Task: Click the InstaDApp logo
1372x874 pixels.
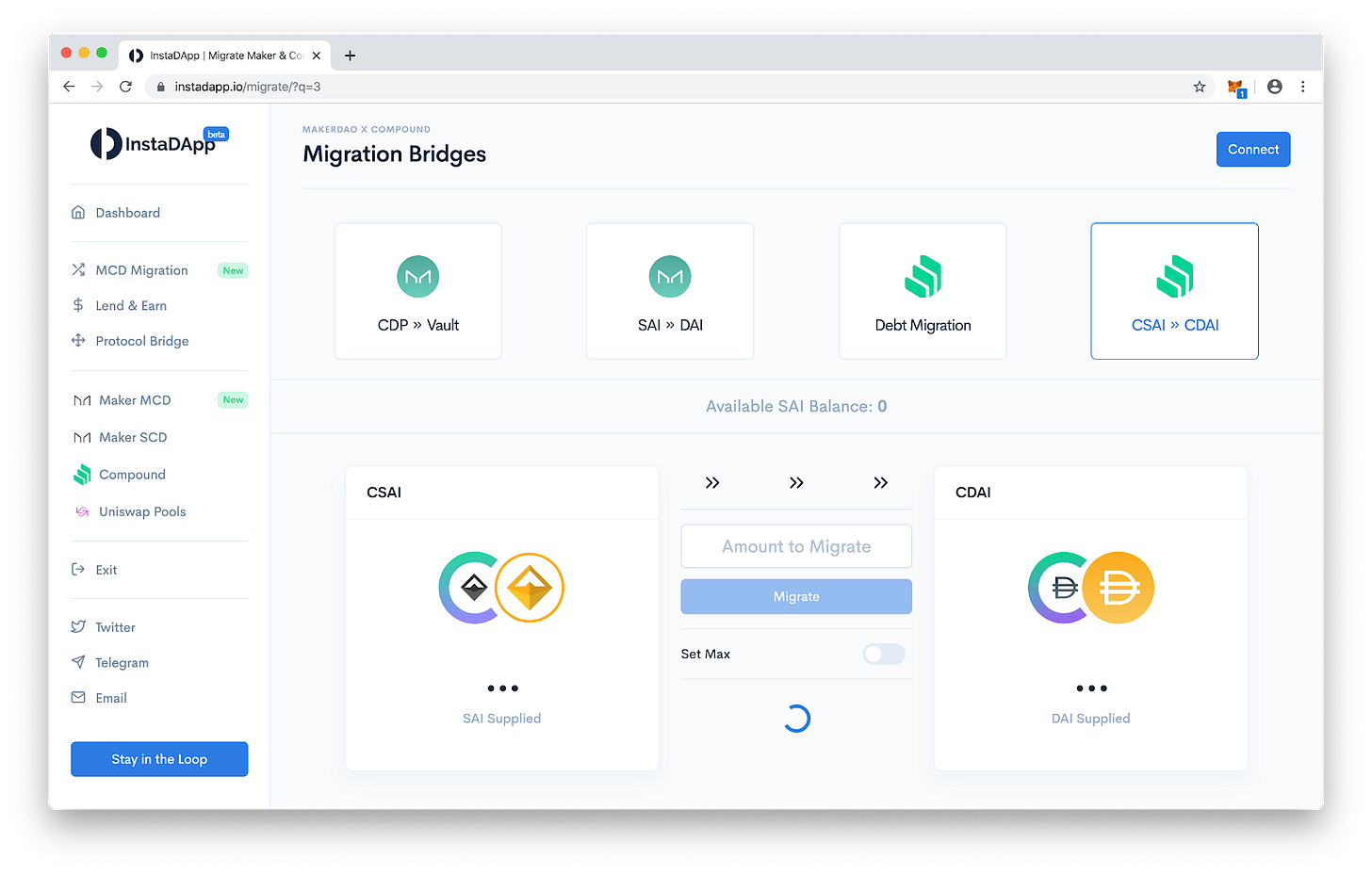Action: pyautogui.click(x=159, y=143)
